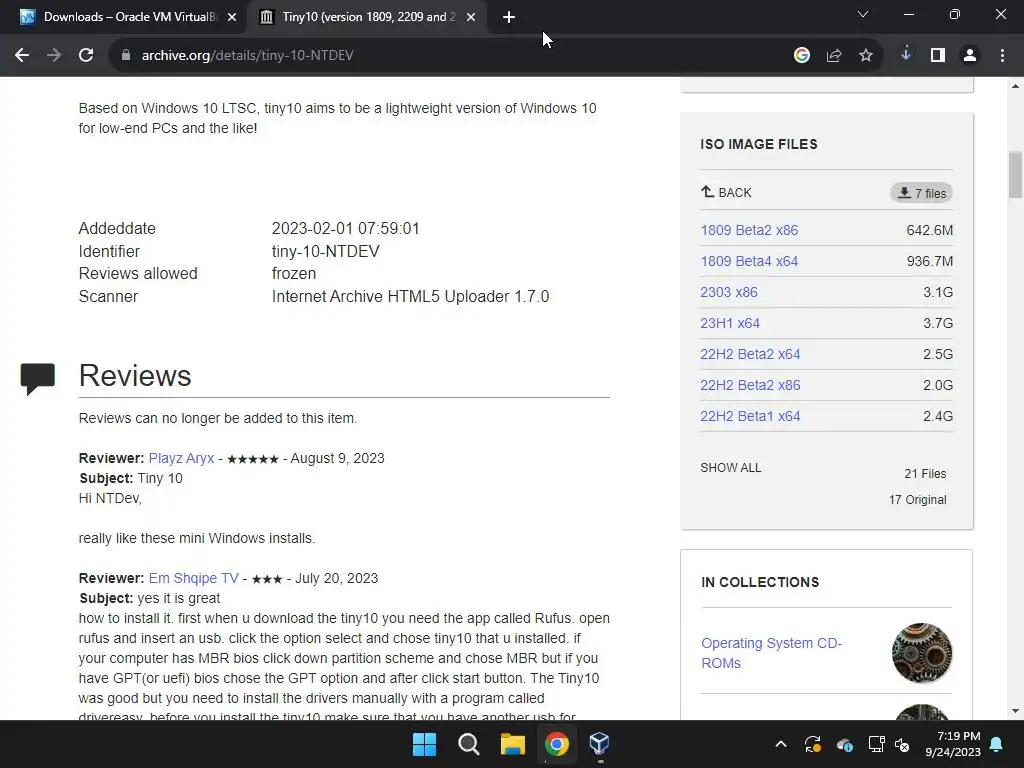Show hidden tray icons chevron
1024x768 pixels.
(780, 744)
